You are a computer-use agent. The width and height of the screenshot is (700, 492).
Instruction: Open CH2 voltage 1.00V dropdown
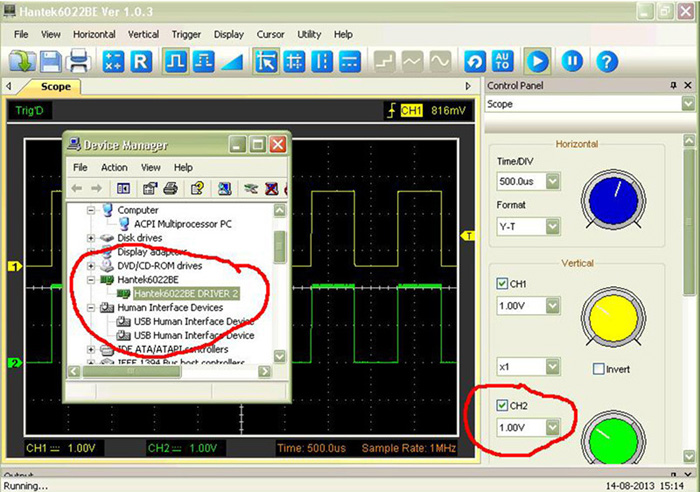tap(553, 427)
